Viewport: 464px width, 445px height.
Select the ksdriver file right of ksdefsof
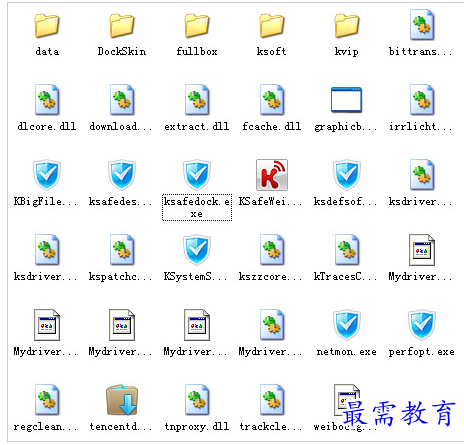pos(422,175)
